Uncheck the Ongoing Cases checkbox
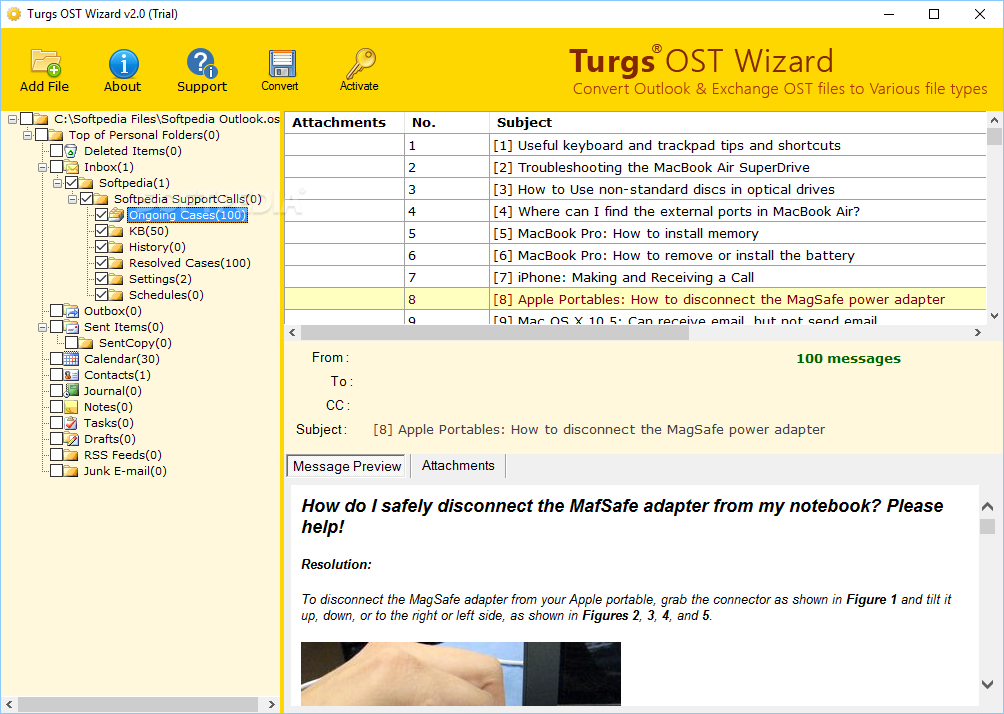This screenshot has width=1004, height=714. click(101, 215)
